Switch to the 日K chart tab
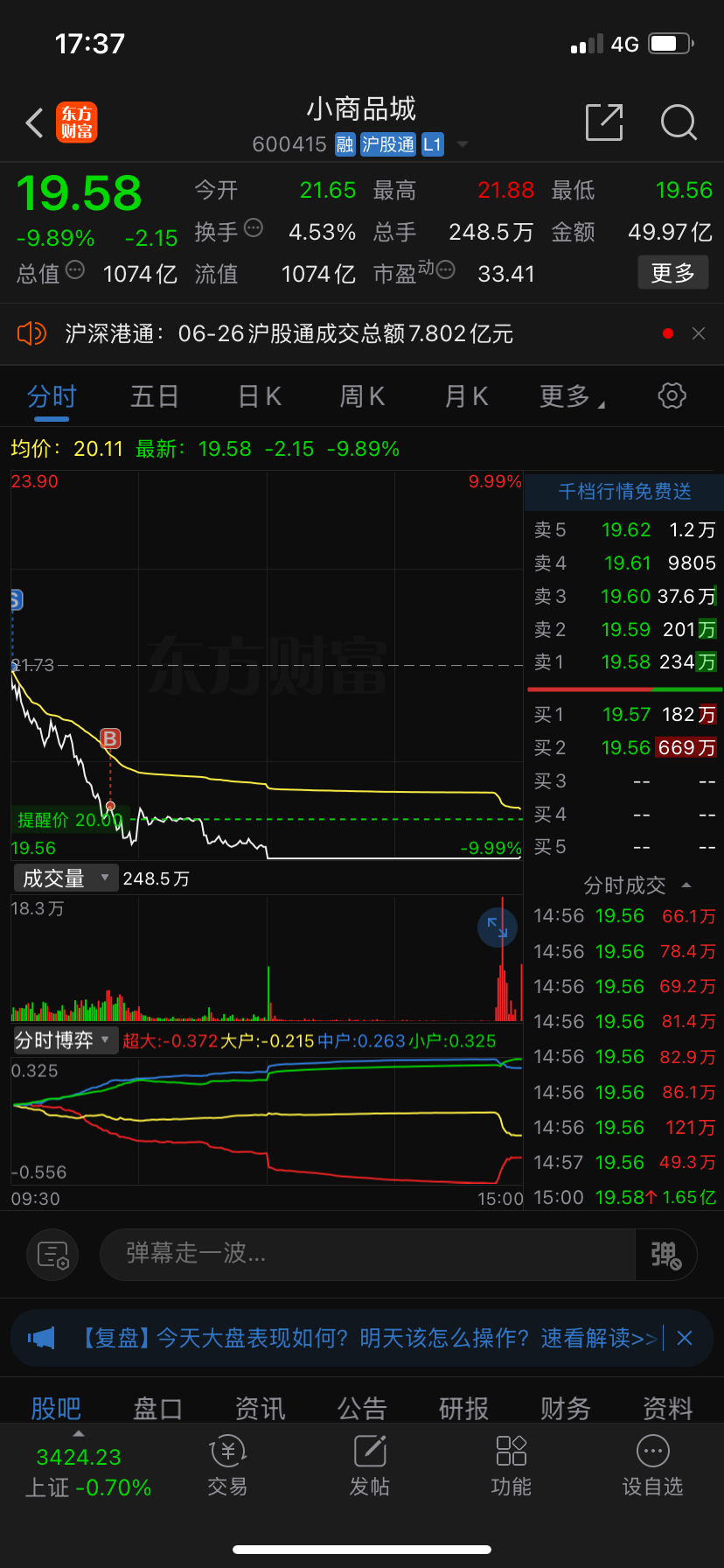 pyautogui.click(x=260, y=397)
